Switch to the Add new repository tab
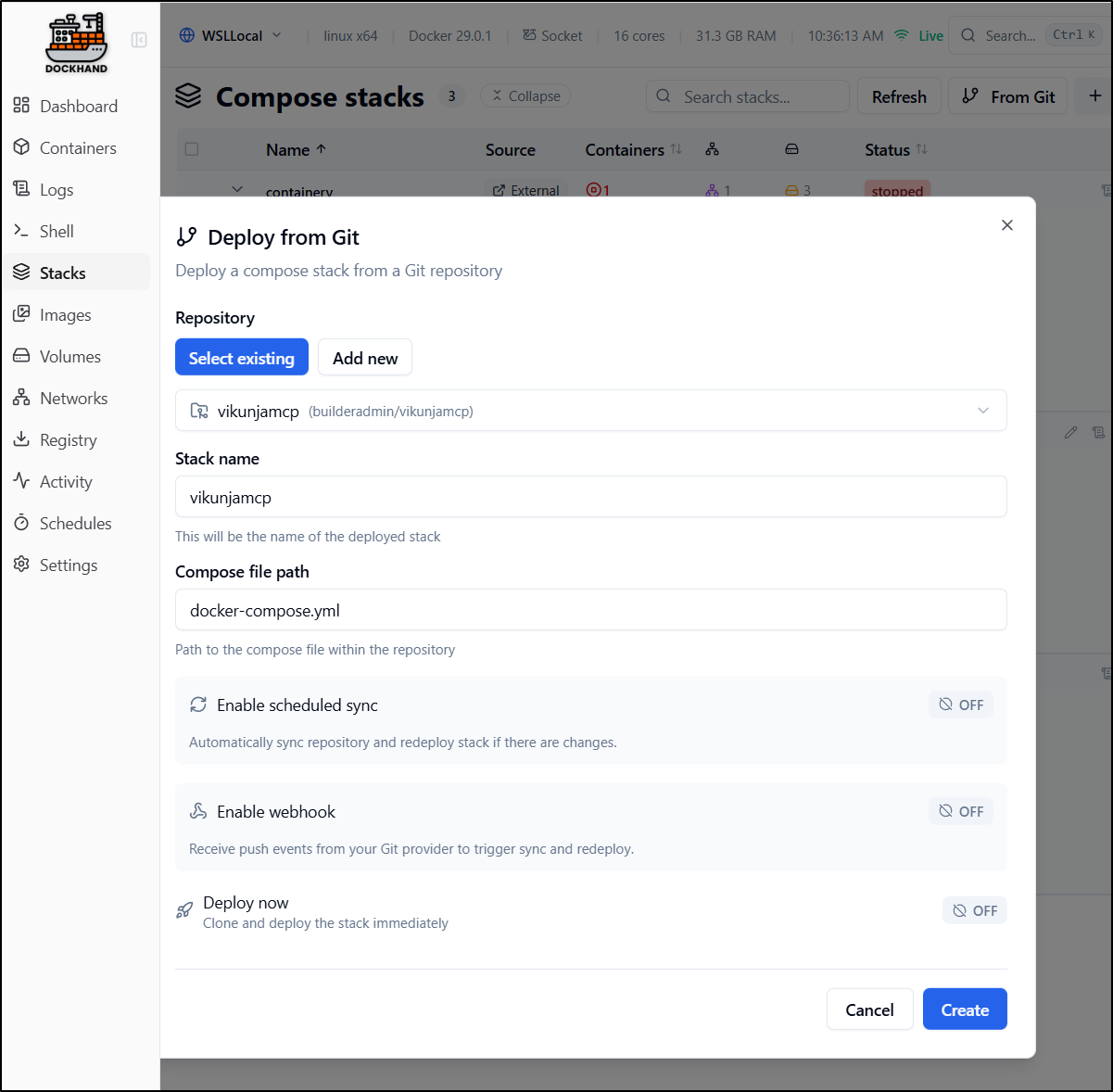 [x=365, y=358]
